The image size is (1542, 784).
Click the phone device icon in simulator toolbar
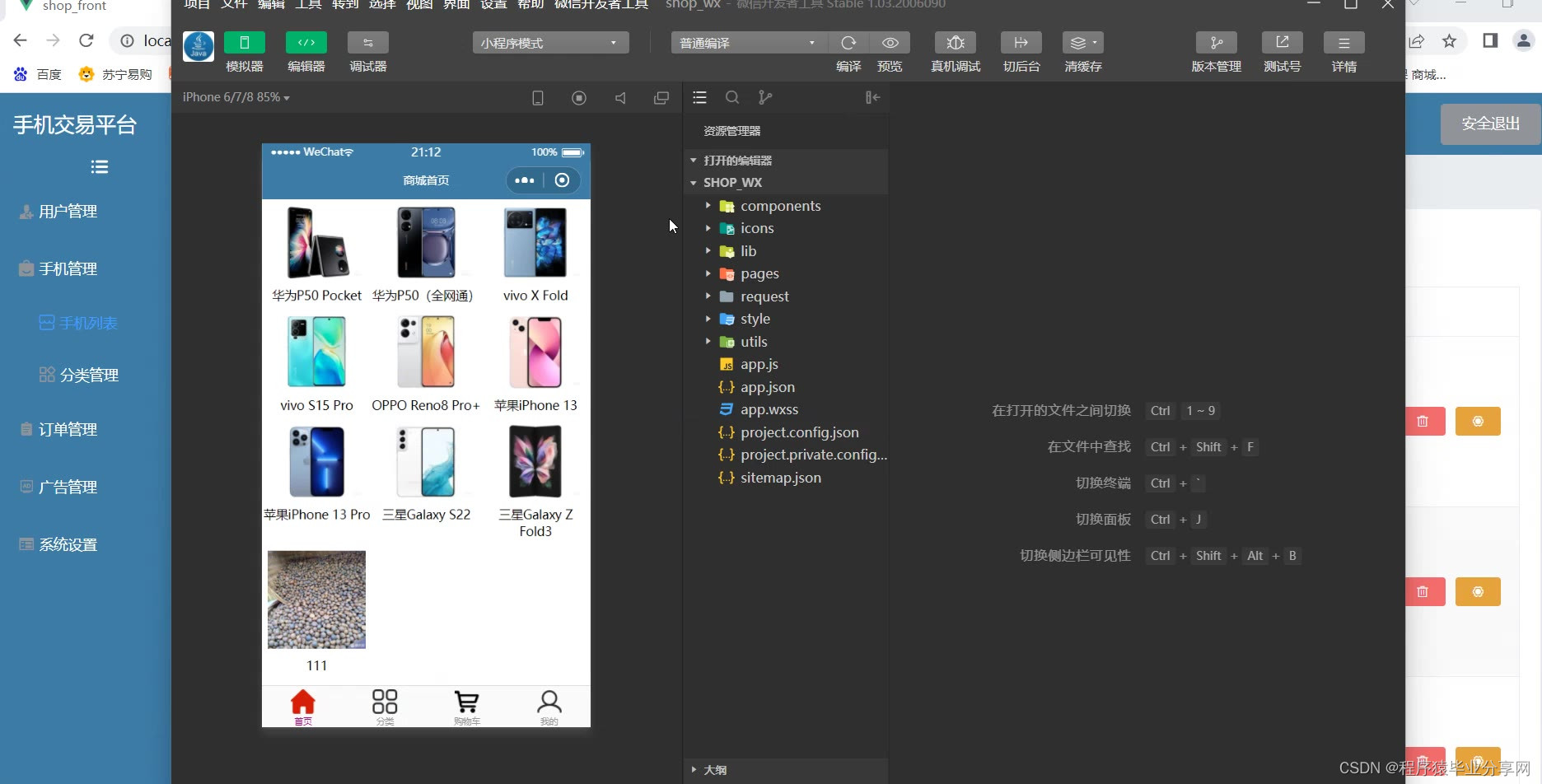point(538,98)
